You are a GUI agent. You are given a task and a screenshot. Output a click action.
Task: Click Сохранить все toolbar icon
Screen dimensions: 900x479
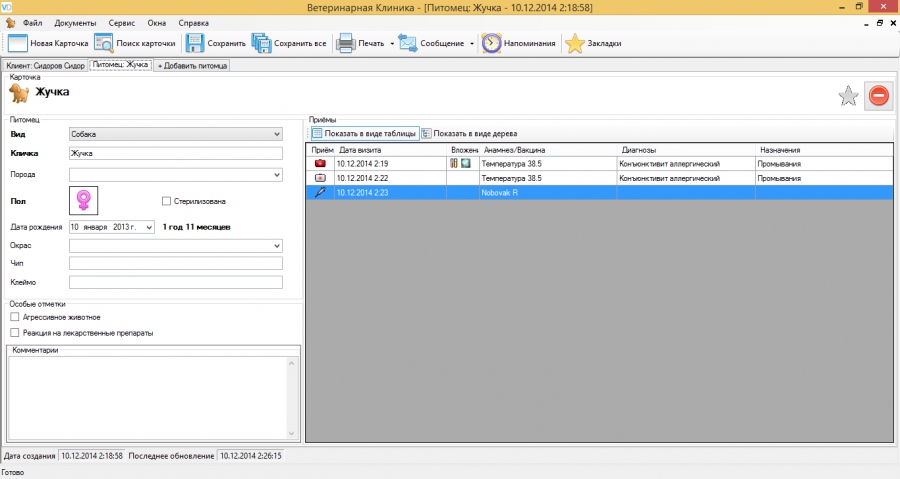pos(261,44)
